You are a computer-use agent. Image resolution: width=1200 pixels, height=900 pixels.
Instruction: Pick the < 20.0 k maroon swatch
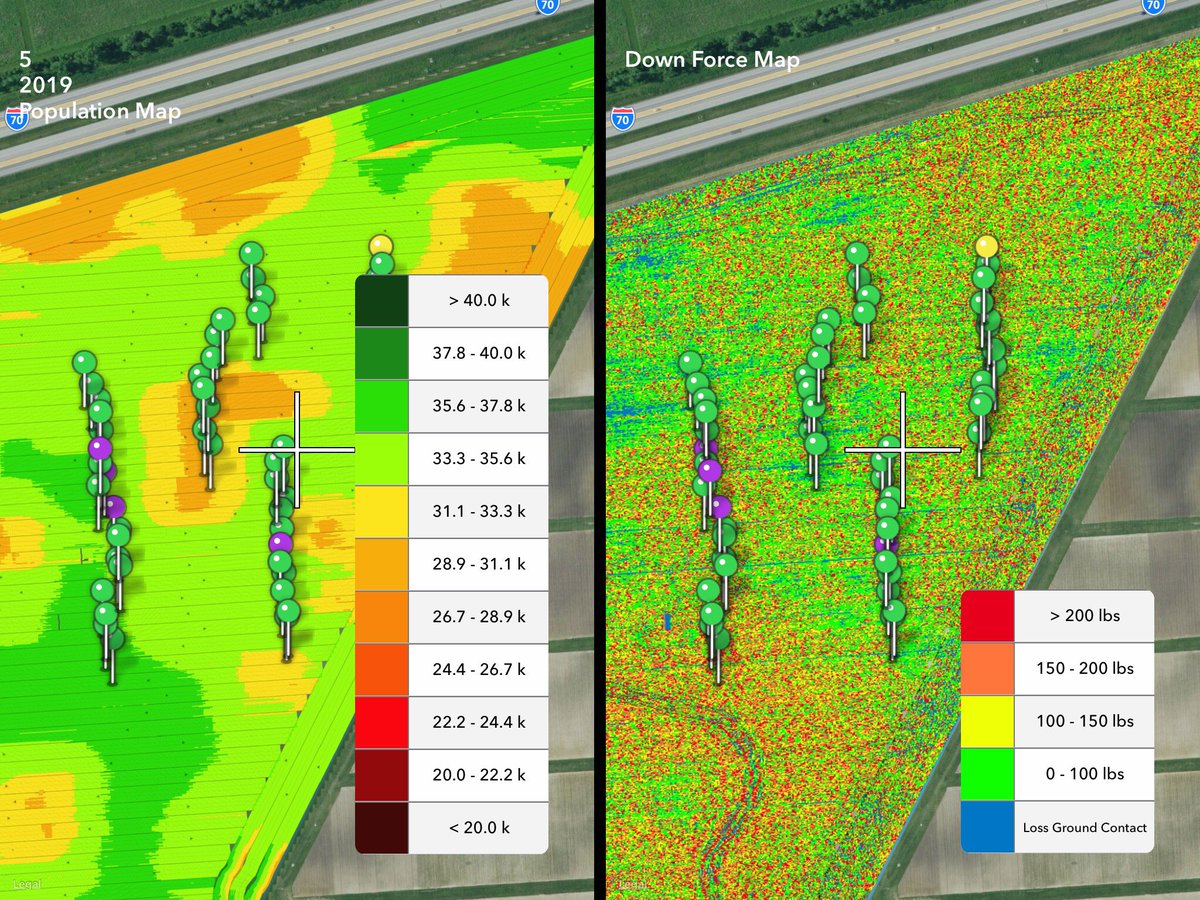click(x=382, y=828)
